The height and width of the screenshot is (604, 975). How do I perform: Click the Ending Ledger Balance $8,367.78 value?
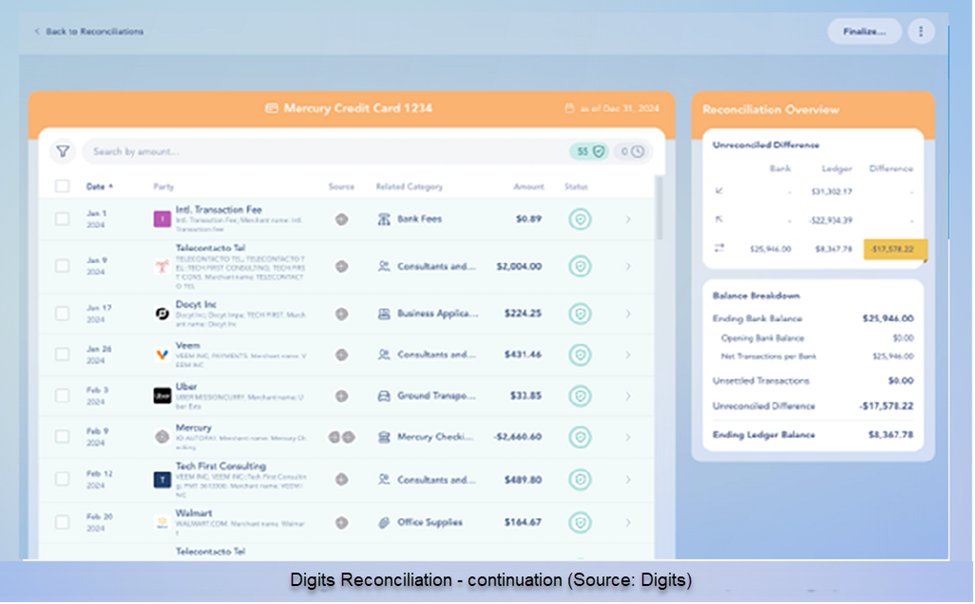point(890,435)
